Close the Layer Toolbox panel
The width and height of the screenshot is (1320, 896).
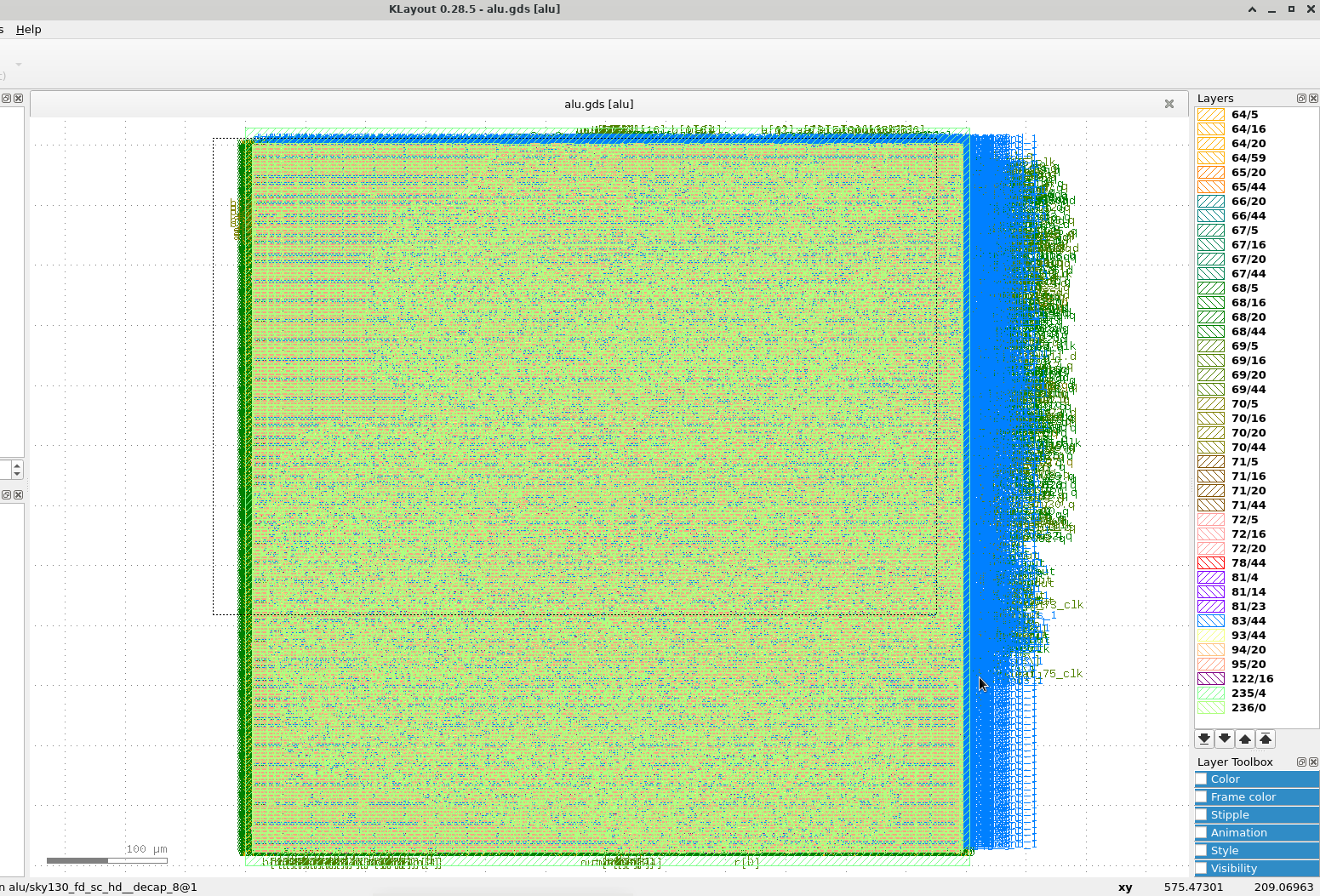point(1313,762)
